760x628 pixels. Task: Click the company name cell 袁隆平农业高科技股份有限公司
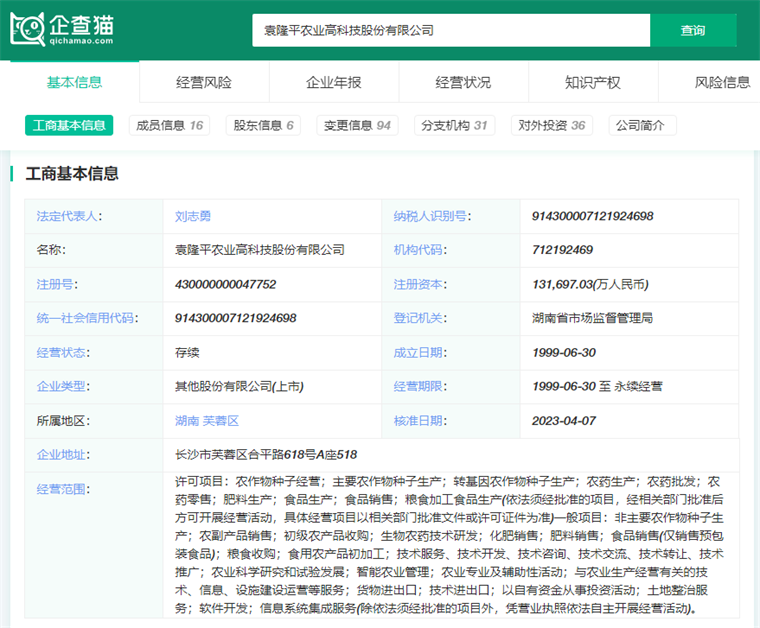click(x=260, y=250)
